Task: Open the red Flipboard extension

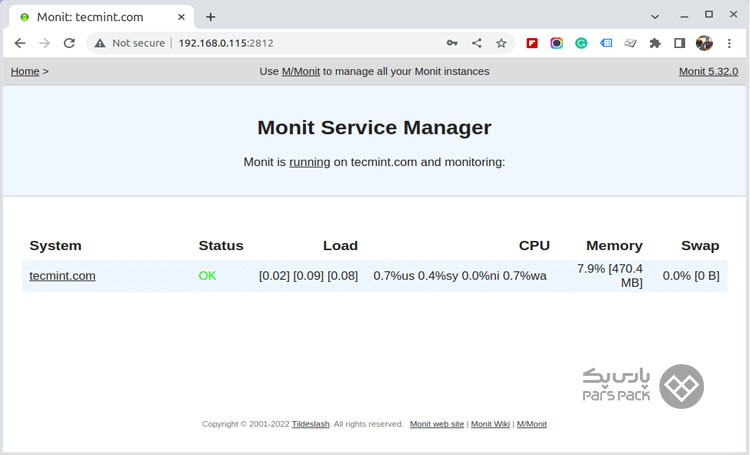Action: (x=532, y=43)
